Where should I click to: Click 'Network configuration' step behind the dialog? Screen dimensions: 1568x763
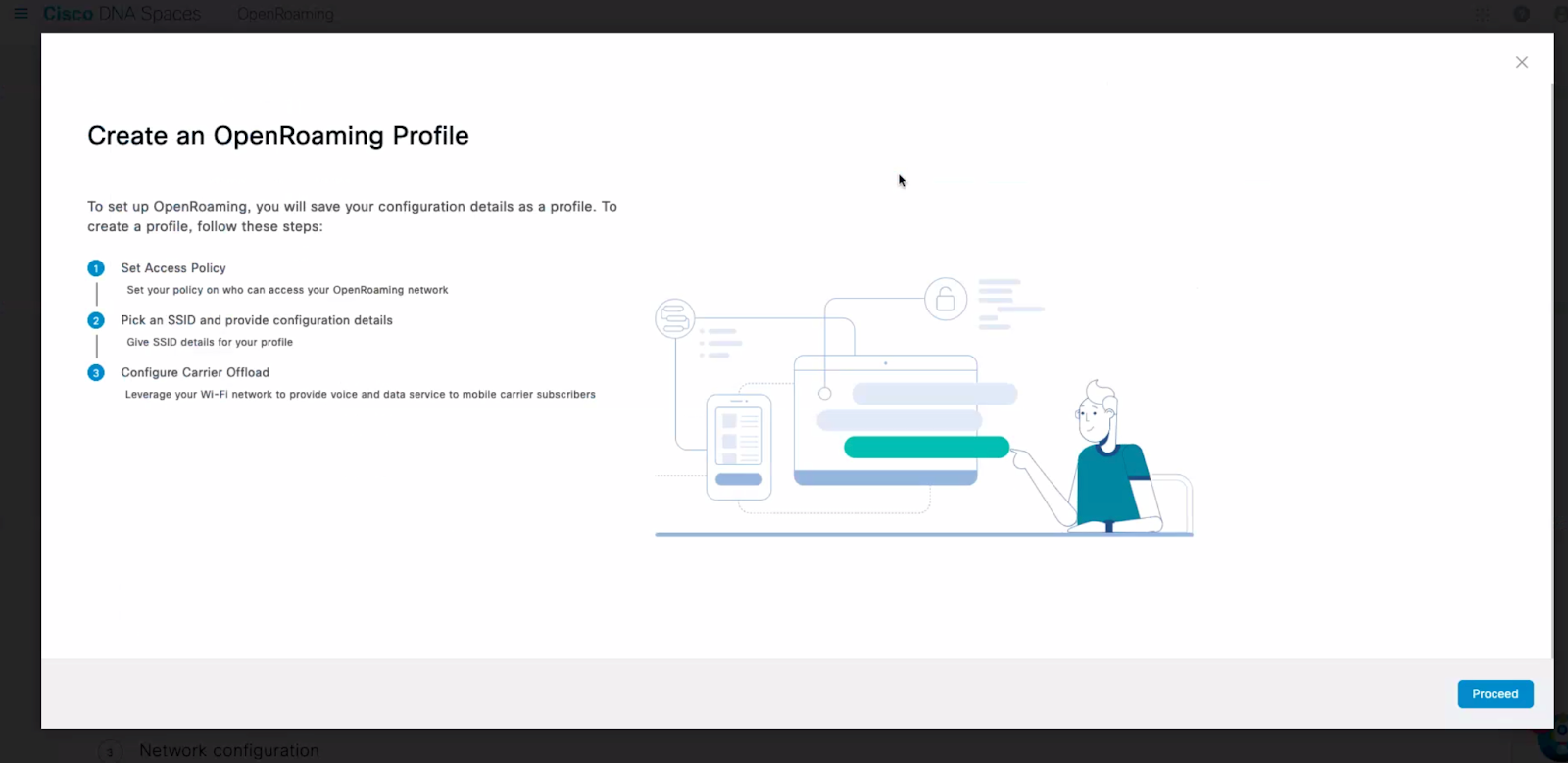tap(229, 750)
